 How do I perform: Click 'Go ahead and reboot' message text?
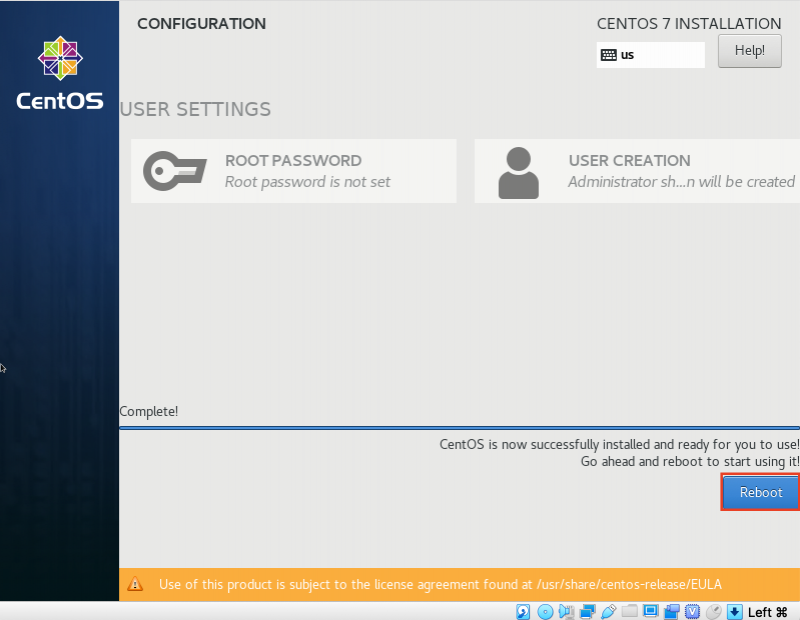(690, 461)
